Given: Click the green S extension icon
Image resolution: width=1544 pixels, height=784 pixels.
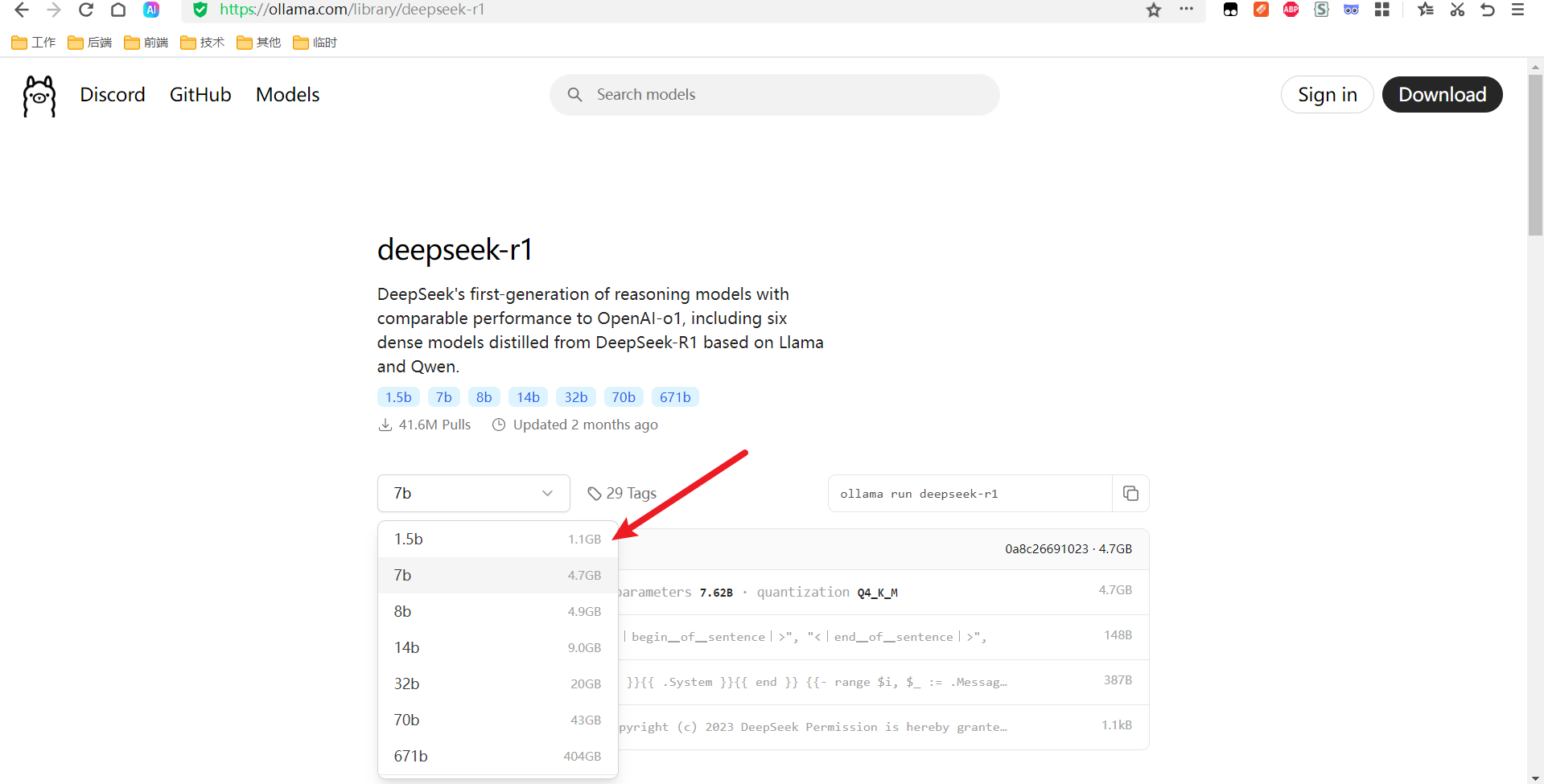Looking at the screenshot, I should pyautogui.click(x=1321, y=10).
